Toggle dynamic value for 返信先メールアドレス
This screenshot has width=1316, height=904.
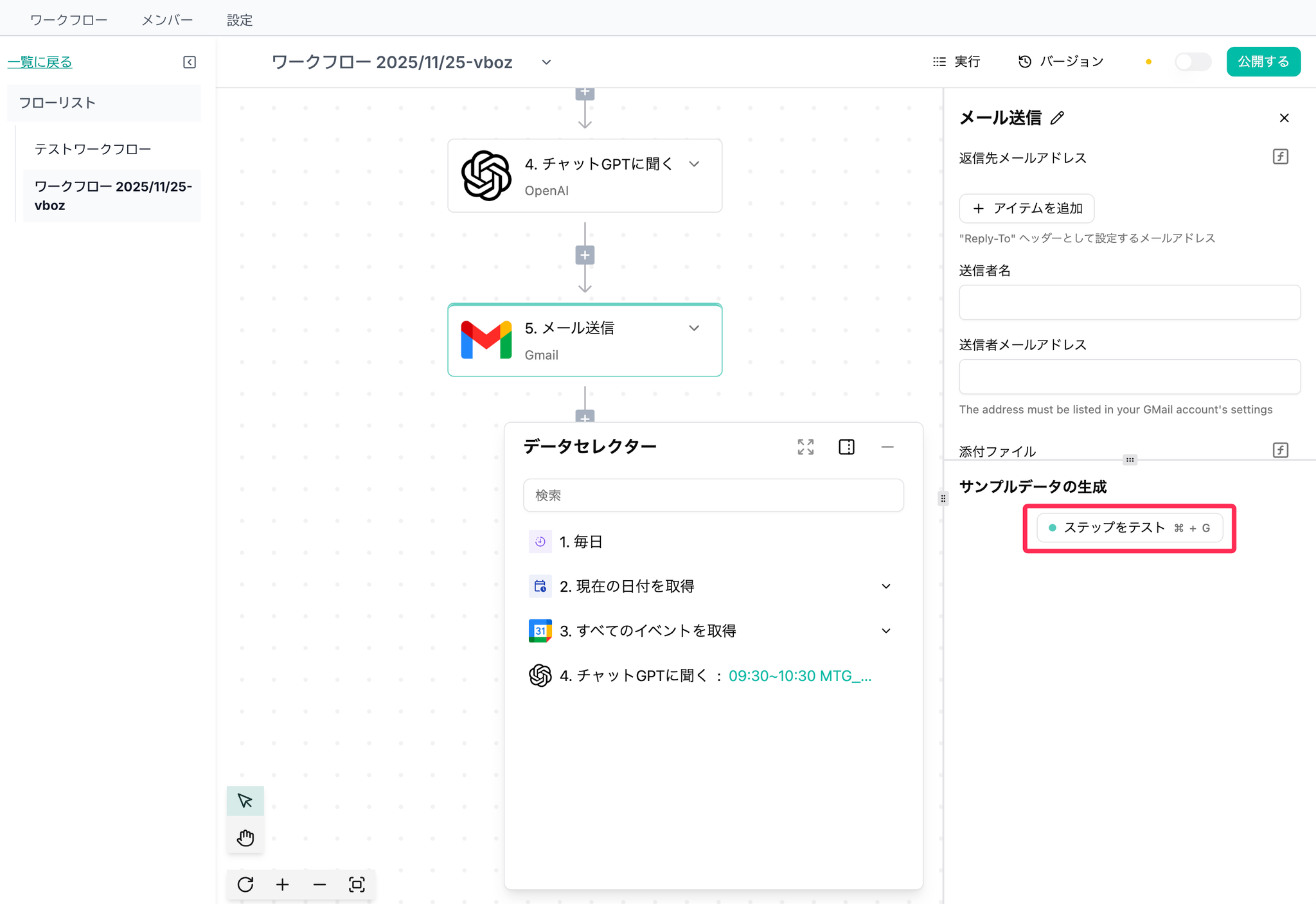(x=1280, y=157)
